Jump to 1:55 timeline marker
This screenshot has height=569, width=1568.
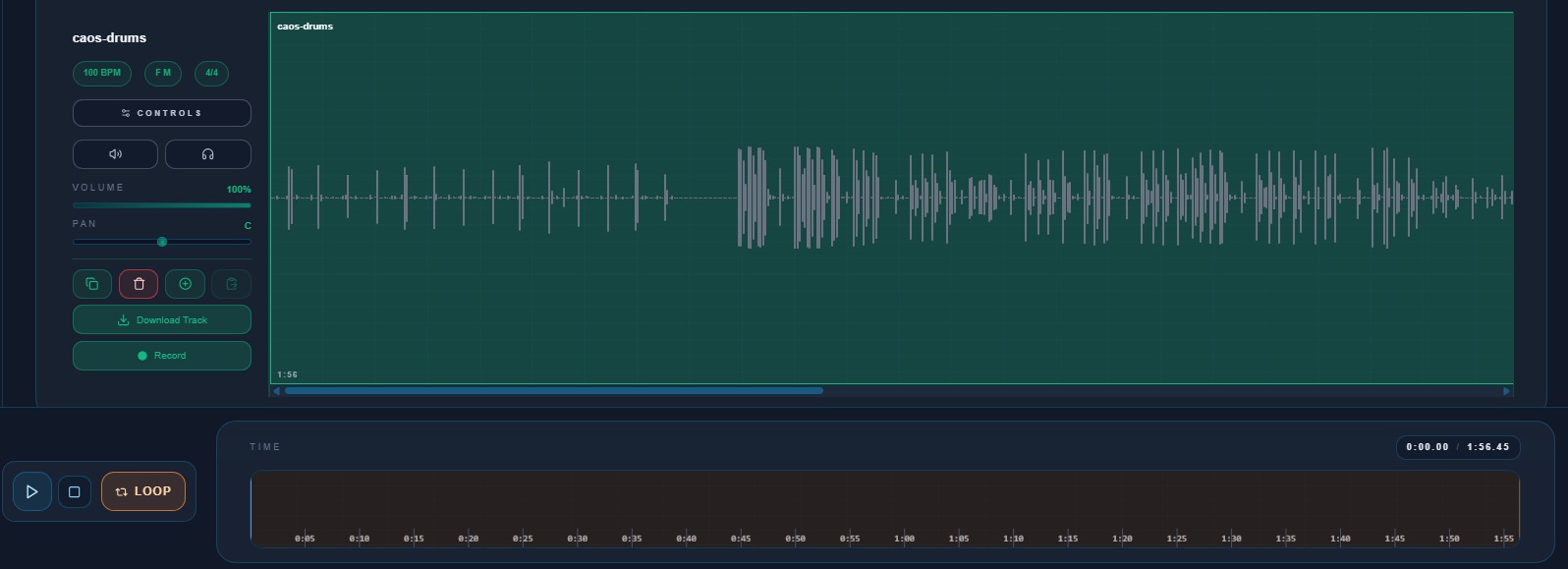1503,539
